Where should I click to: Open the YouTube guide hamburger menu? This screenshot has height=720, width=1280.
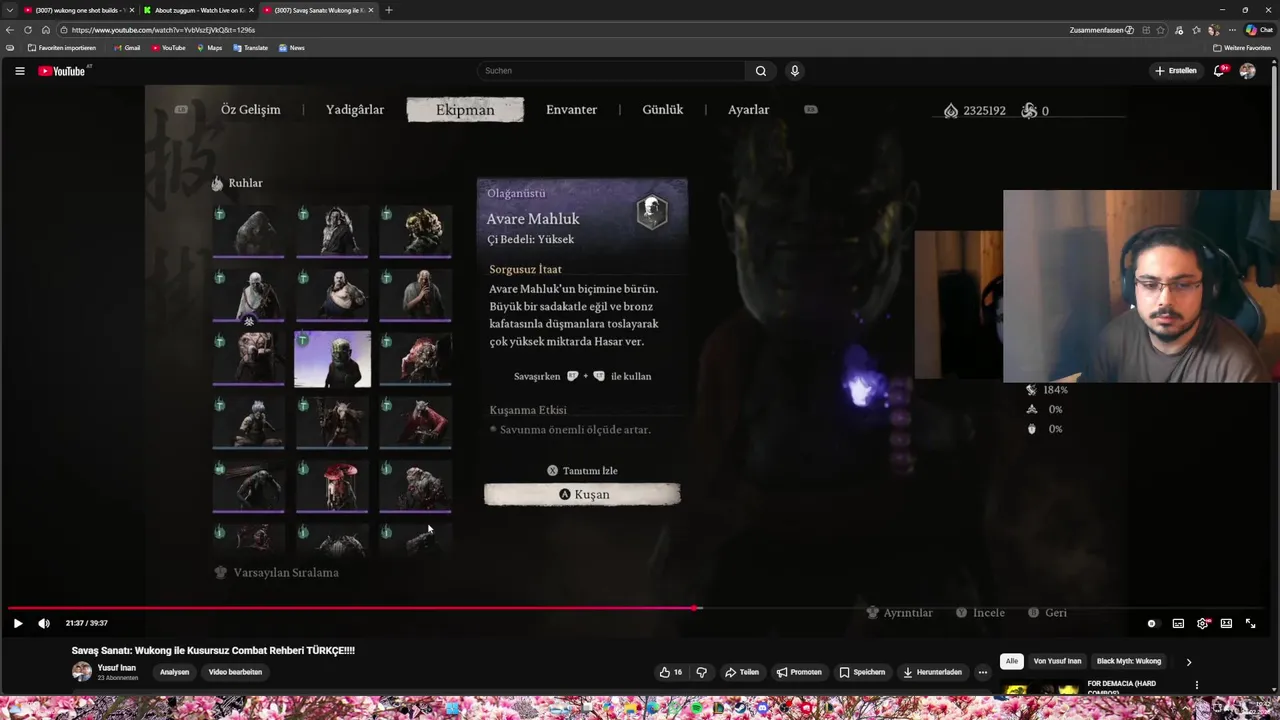coord(19,71)
